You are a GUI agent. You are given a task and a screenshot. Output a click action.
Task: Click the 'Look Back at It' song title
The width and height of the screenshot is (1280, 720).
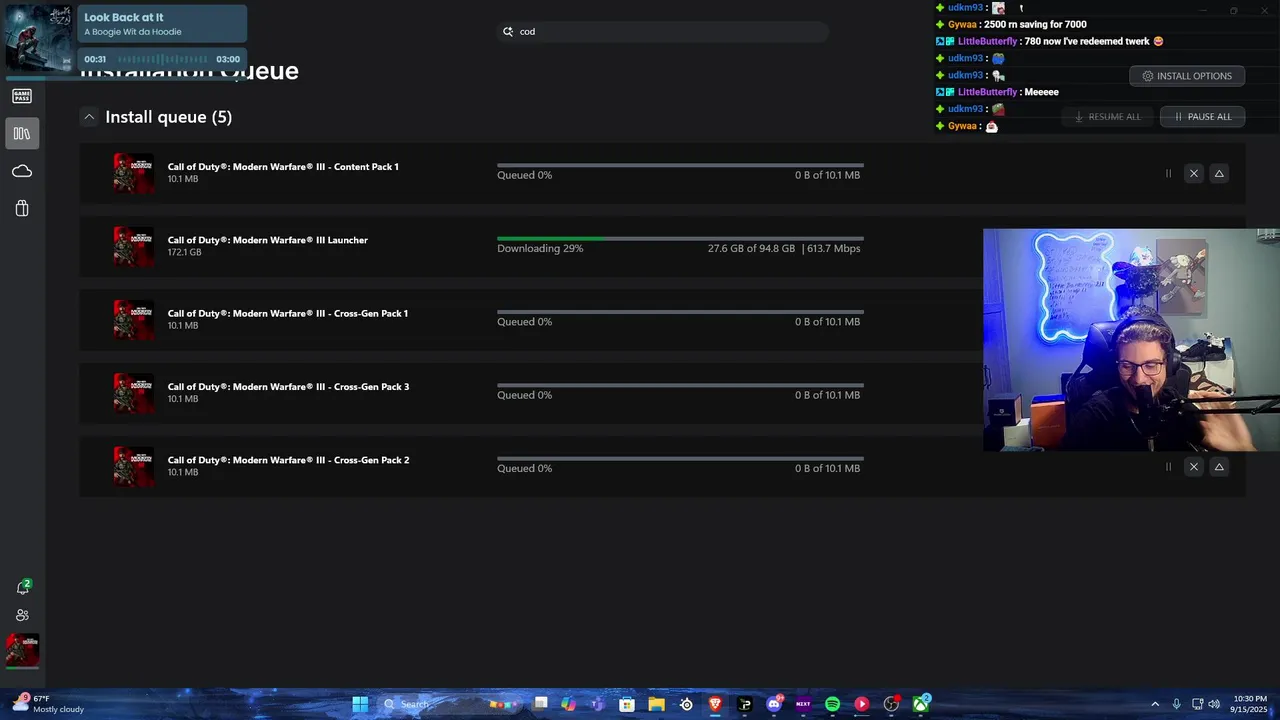tap(123, 17)
